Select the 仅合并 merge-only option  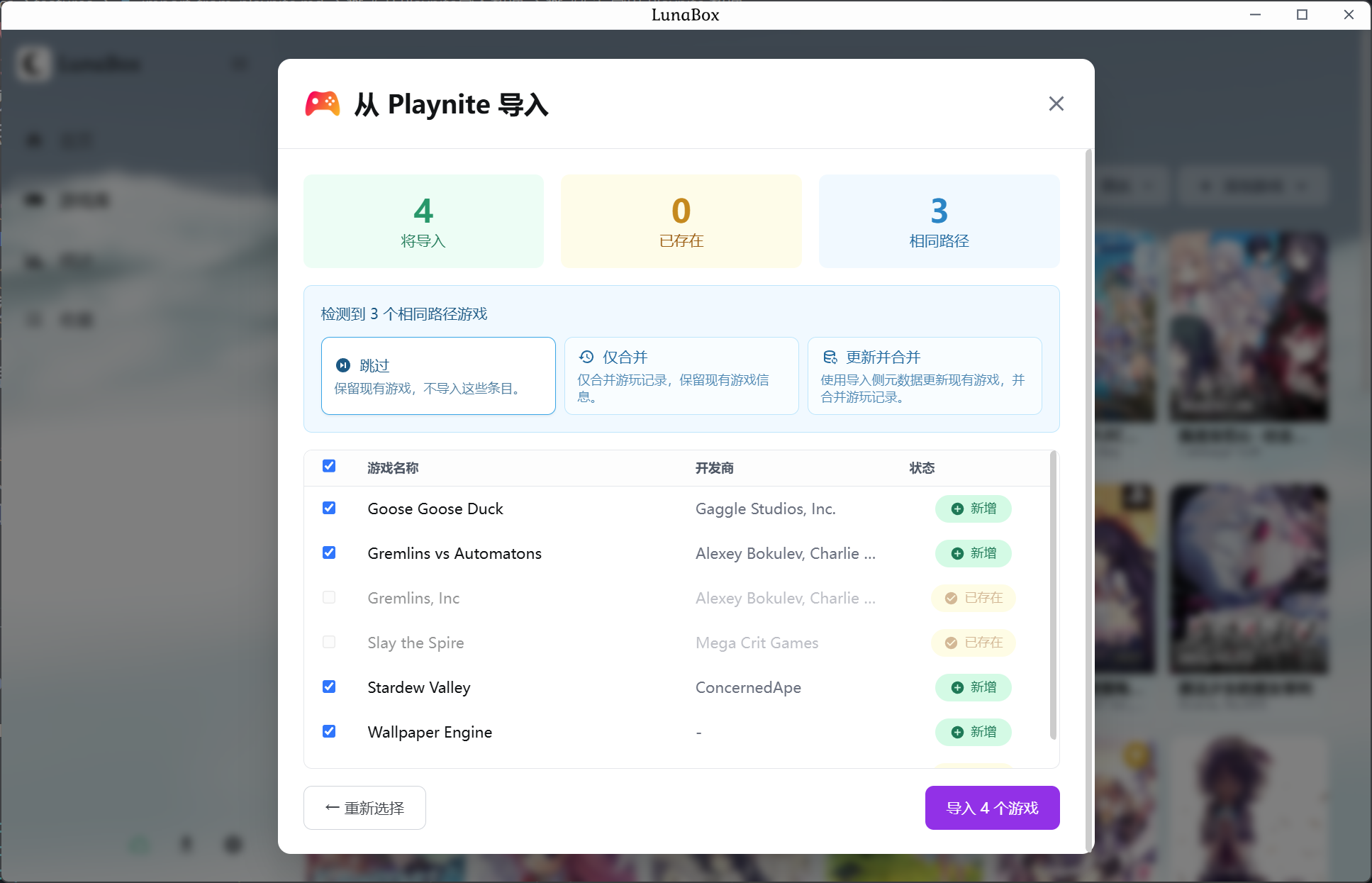(681, 376)
